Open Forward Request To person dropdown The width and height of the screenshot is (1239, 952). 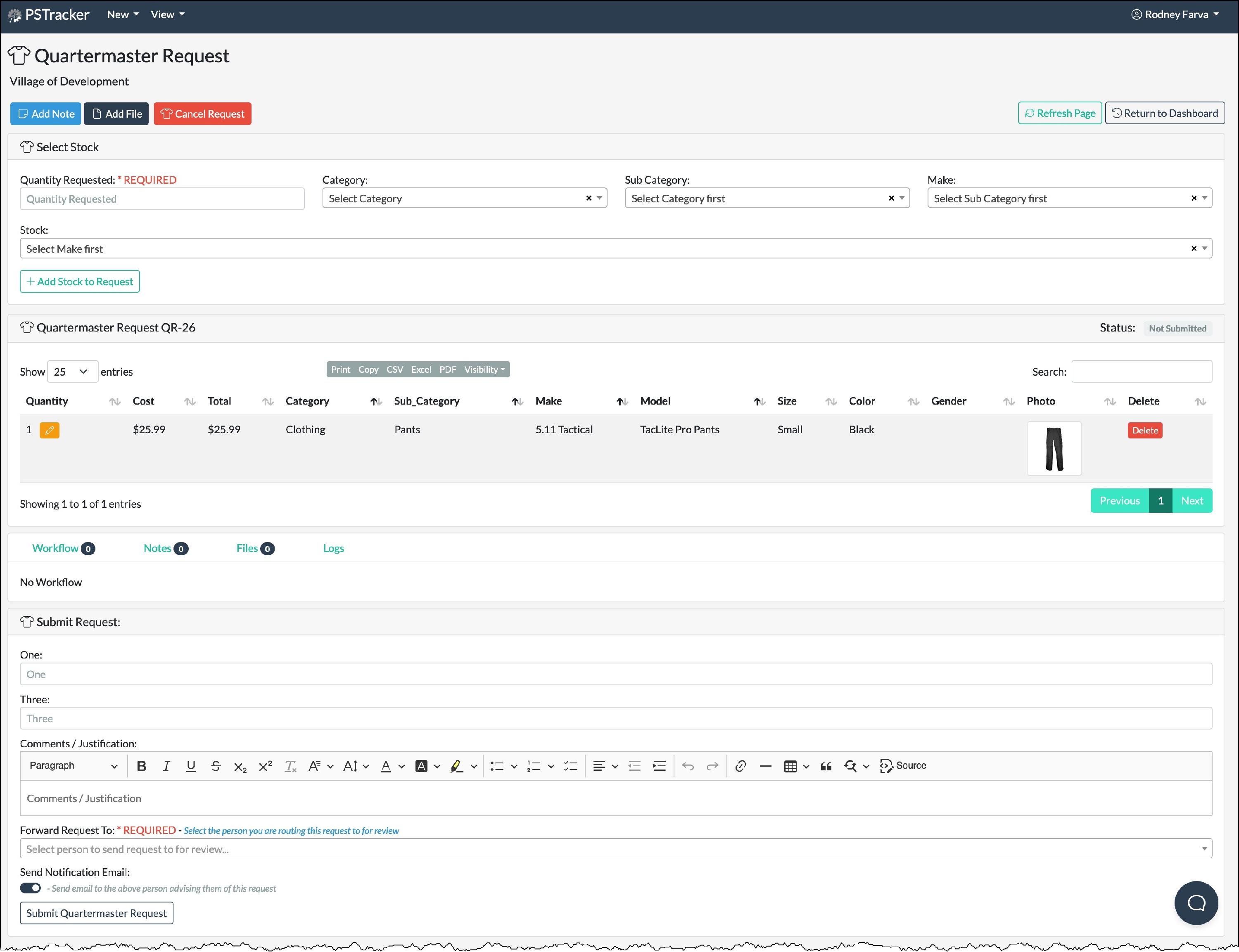tap(615, 849)
